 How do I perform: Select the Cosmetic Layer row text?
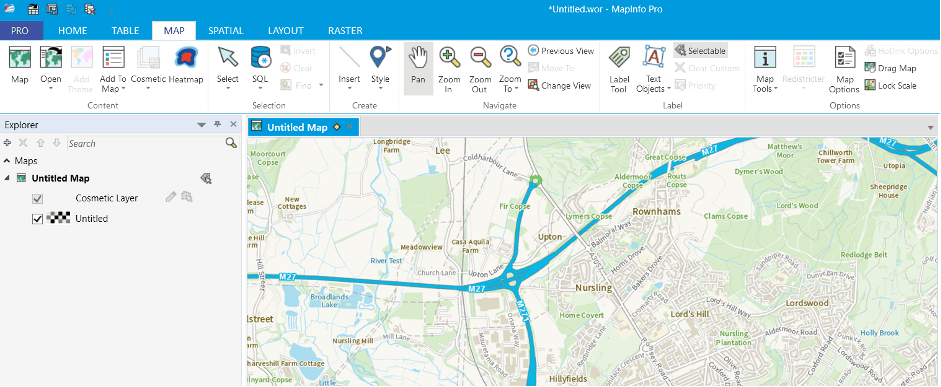(x=107, y=198)
